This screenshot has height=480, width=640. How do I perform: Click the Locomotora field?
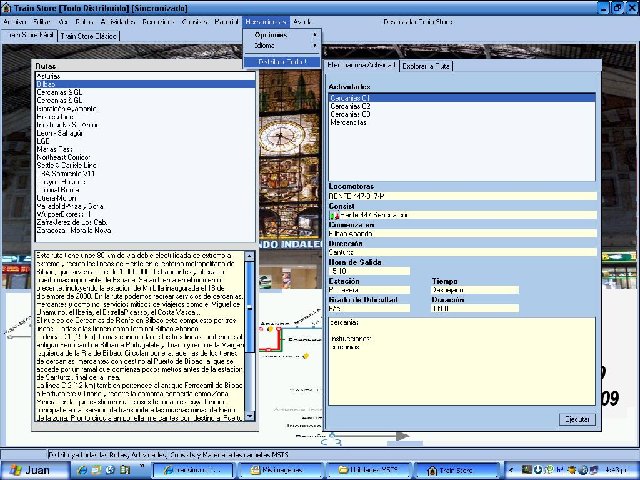pos(461,197)
